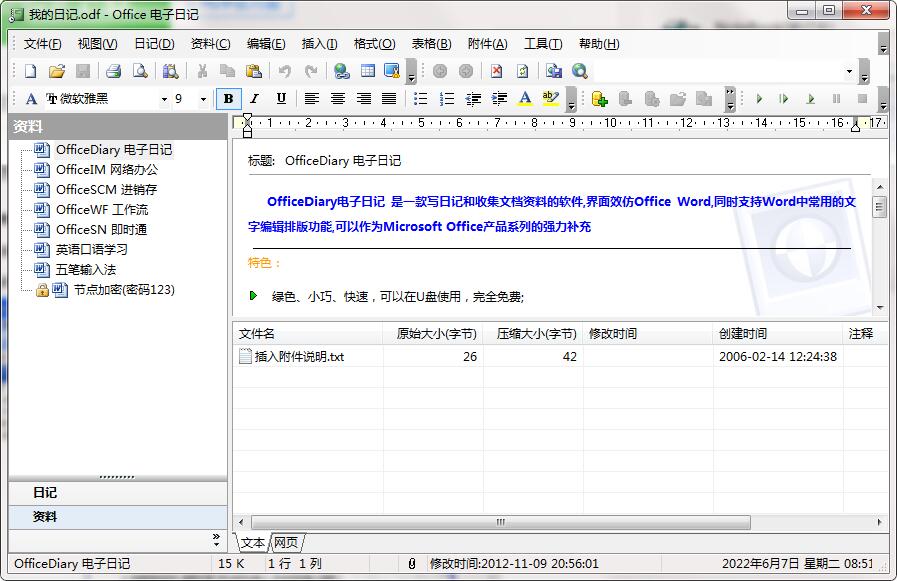
Task: Click the font color swatch
Action: point(524,99)
